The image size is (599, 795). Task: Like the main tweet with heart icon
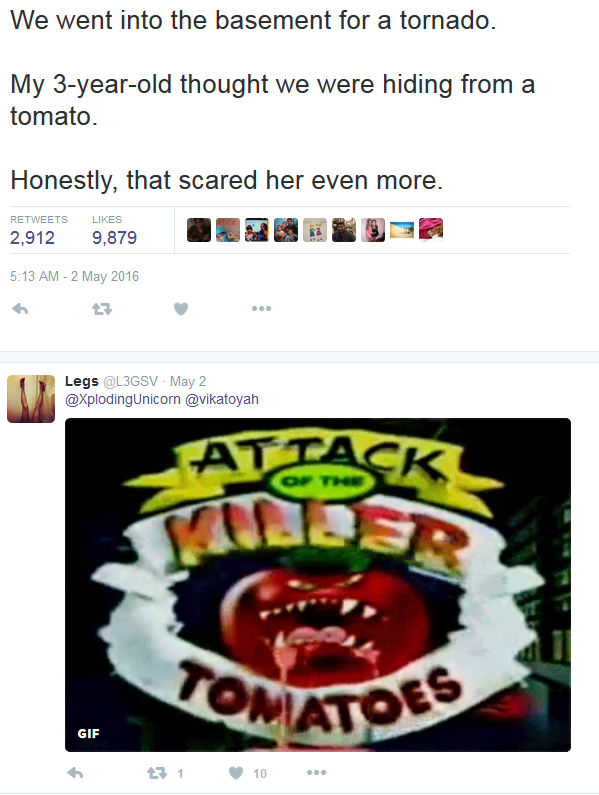(x=181, y=308)
